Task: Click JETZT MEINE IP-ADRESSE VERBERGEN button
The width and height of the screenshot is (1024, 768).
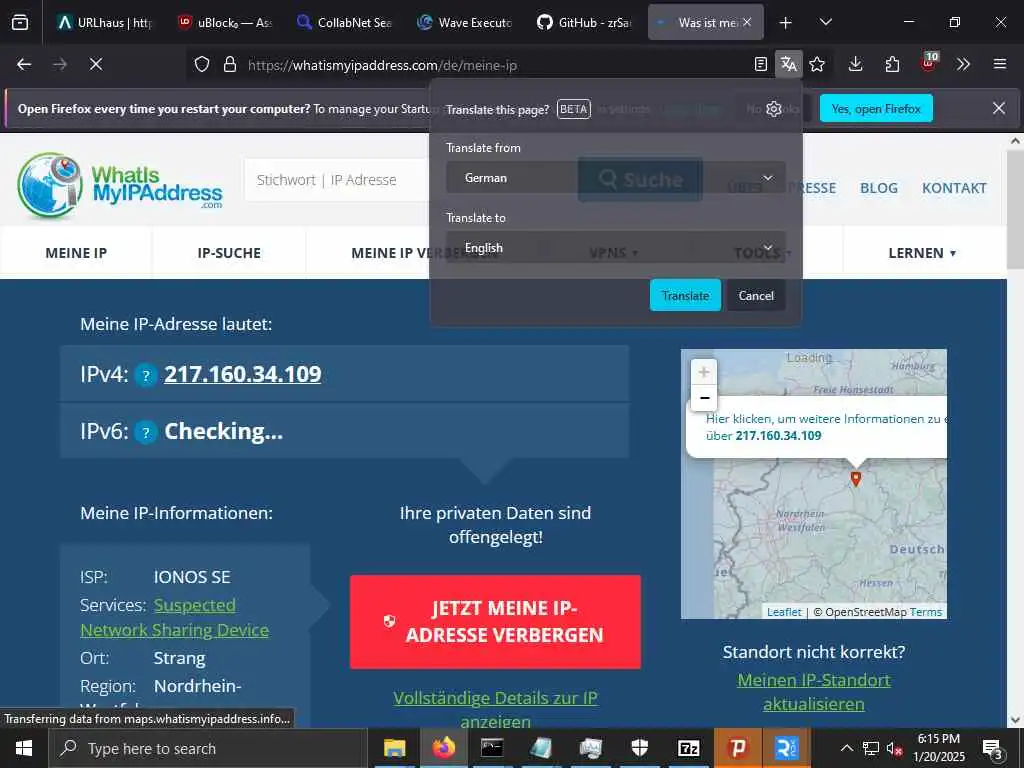Action: (x=495, y=622)
